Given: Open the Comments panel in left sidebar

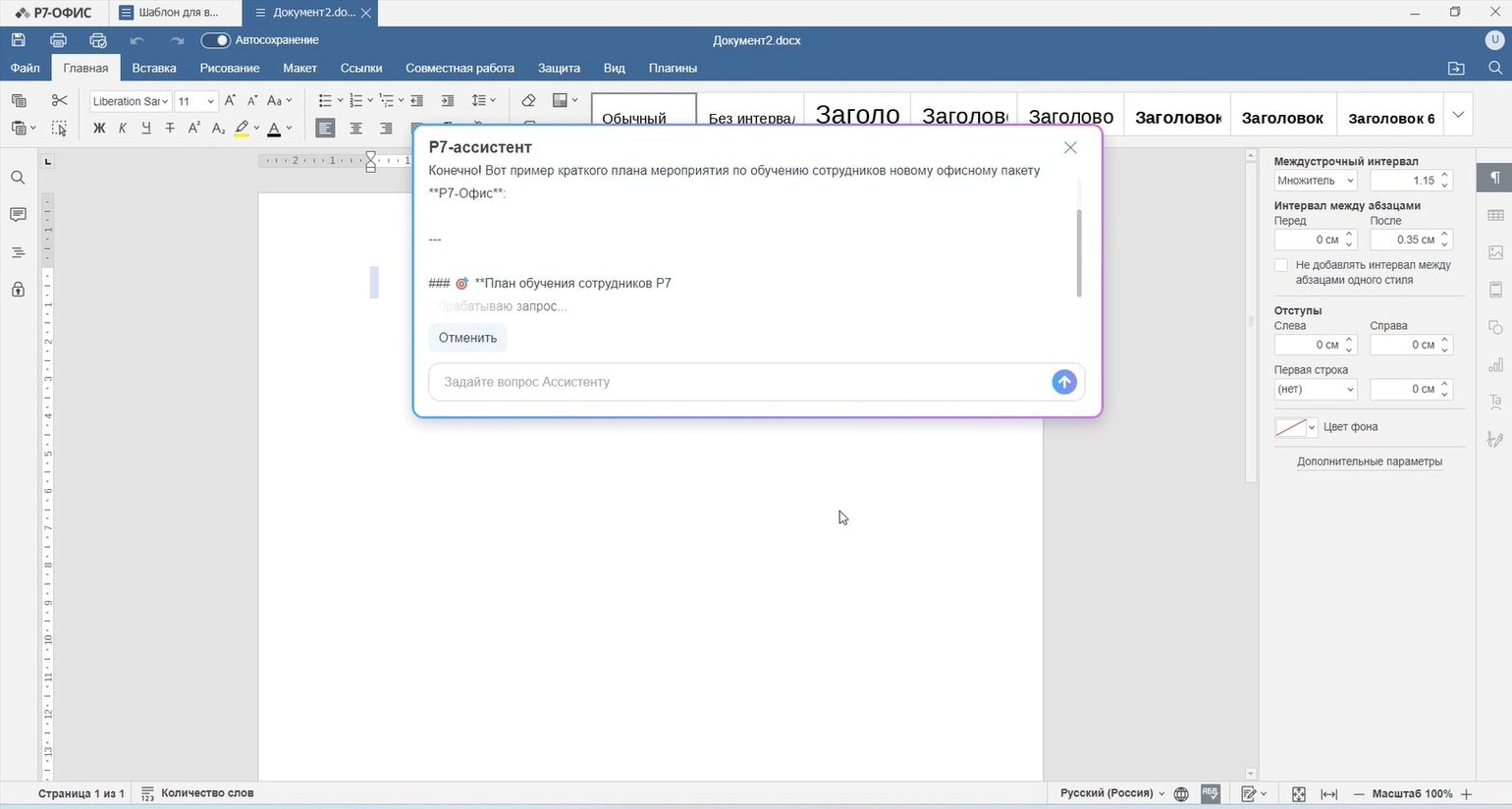Looking at the screenshot, I should coord(18,215).
